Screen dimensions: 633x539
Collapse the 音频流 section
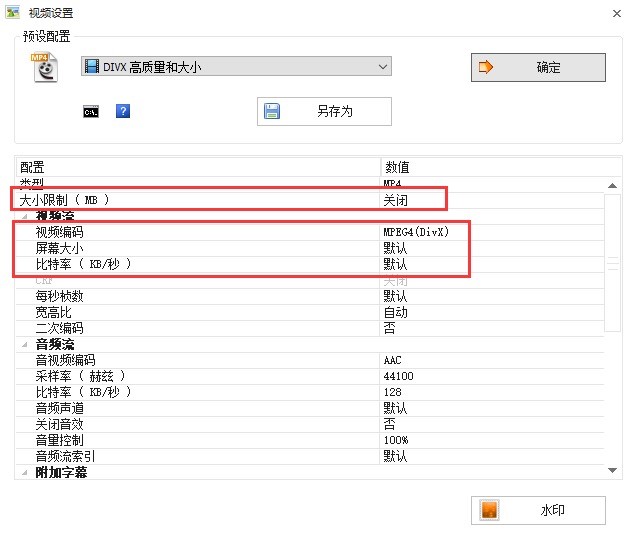25,344
